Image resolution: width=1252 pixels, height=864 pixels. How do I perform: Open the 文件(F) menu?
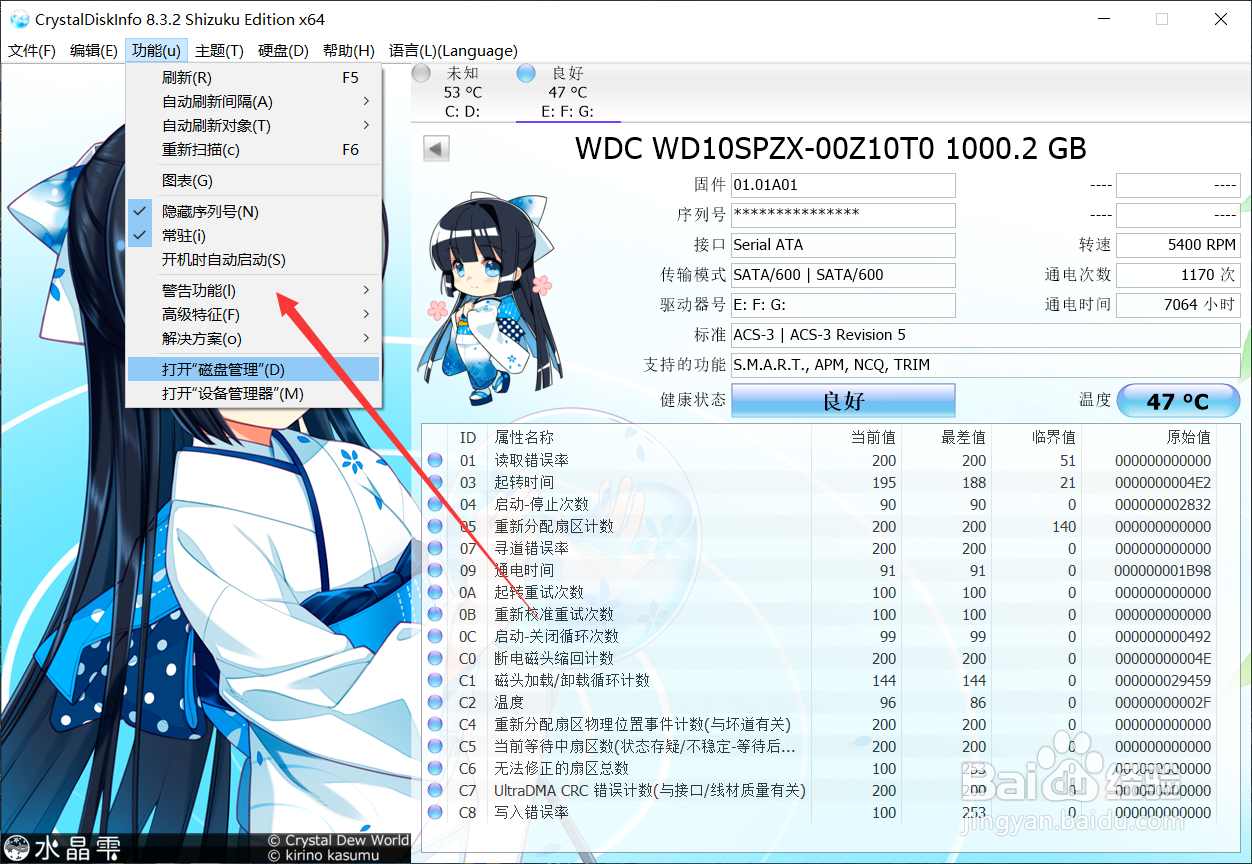pos(32,51)
